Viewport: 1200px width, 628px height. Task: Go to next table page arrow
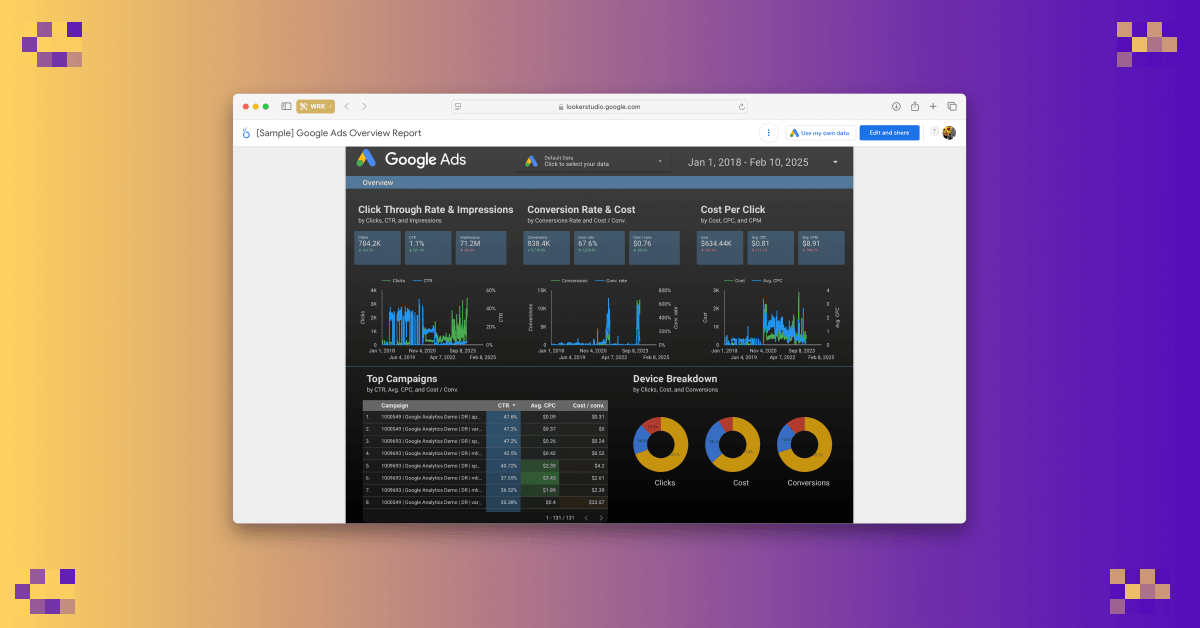[601, 518]
